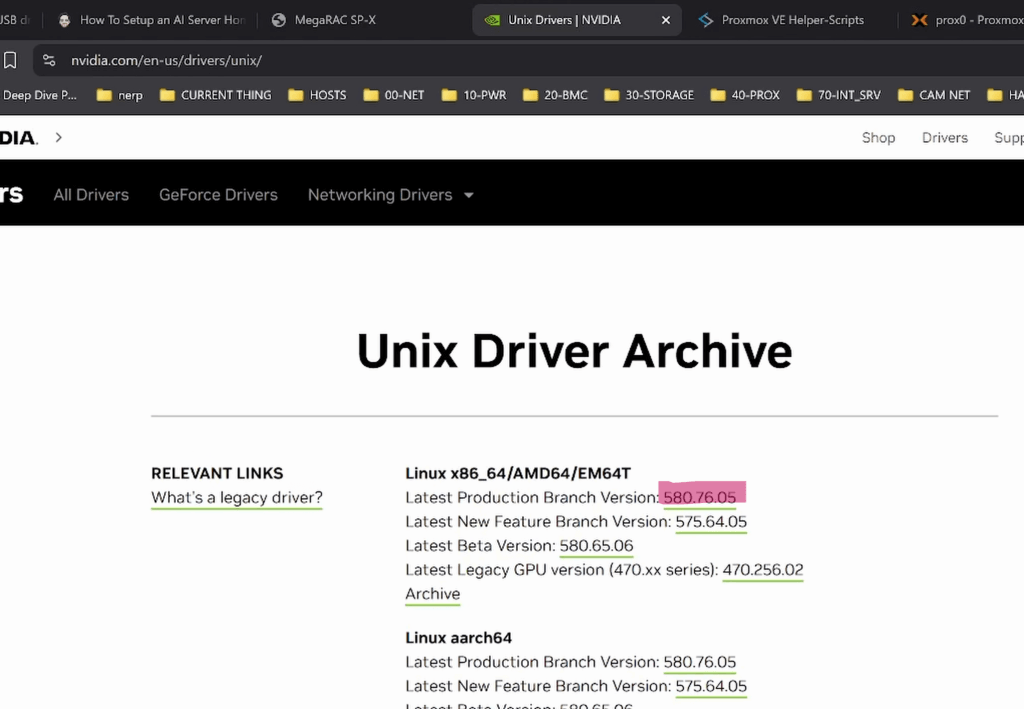Expand the chevron next to the NVIDIA logo
The height and width of the screenshot is (709, 1024).
click(x=59, y=137)
